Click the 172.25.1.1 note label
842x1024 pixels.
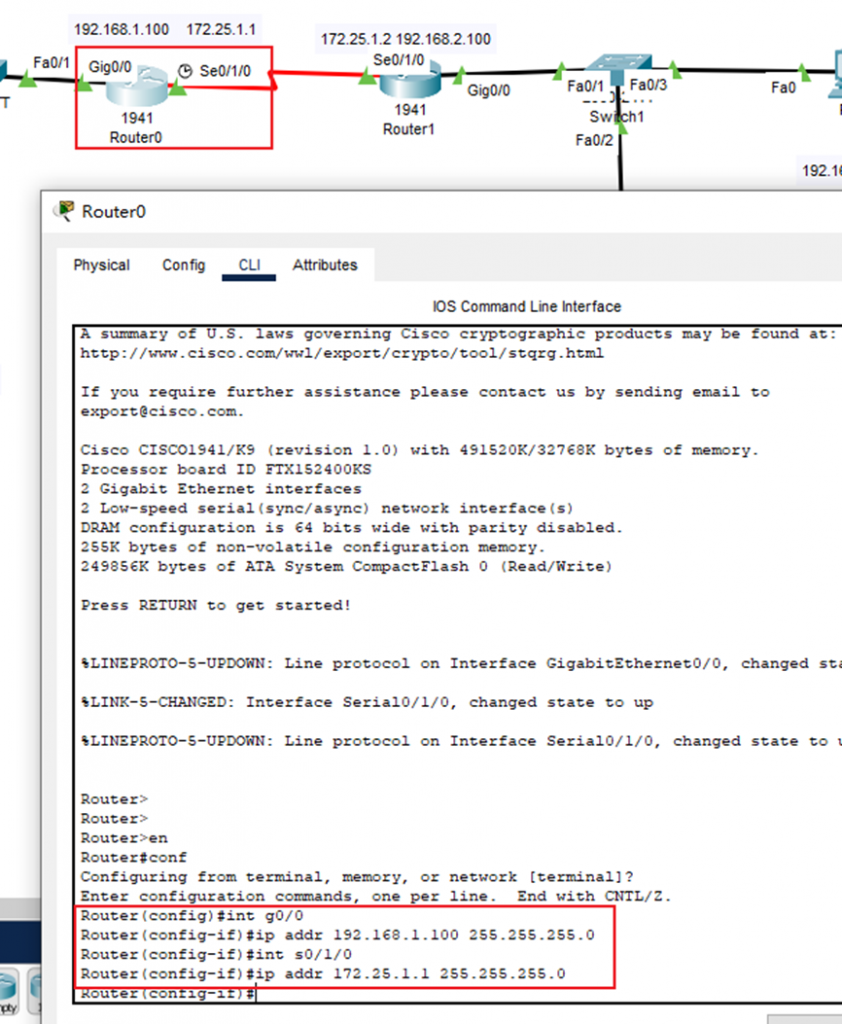[221, 29]
